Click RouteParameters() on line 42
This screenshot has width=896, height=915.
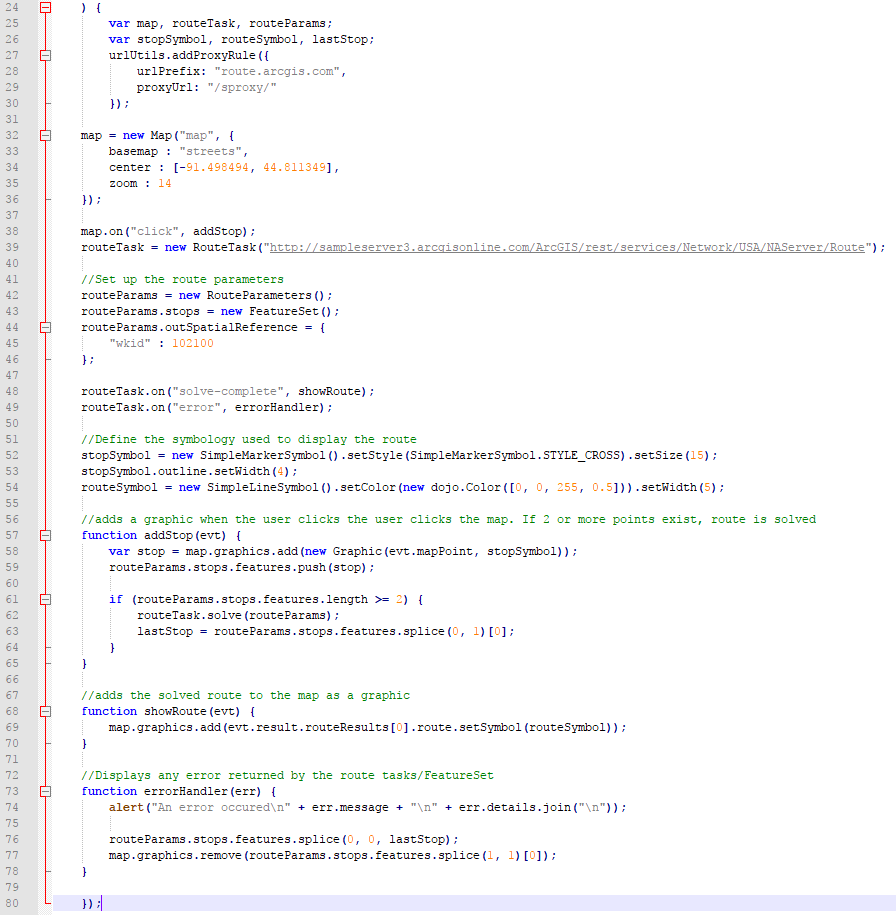coord(266,295)
